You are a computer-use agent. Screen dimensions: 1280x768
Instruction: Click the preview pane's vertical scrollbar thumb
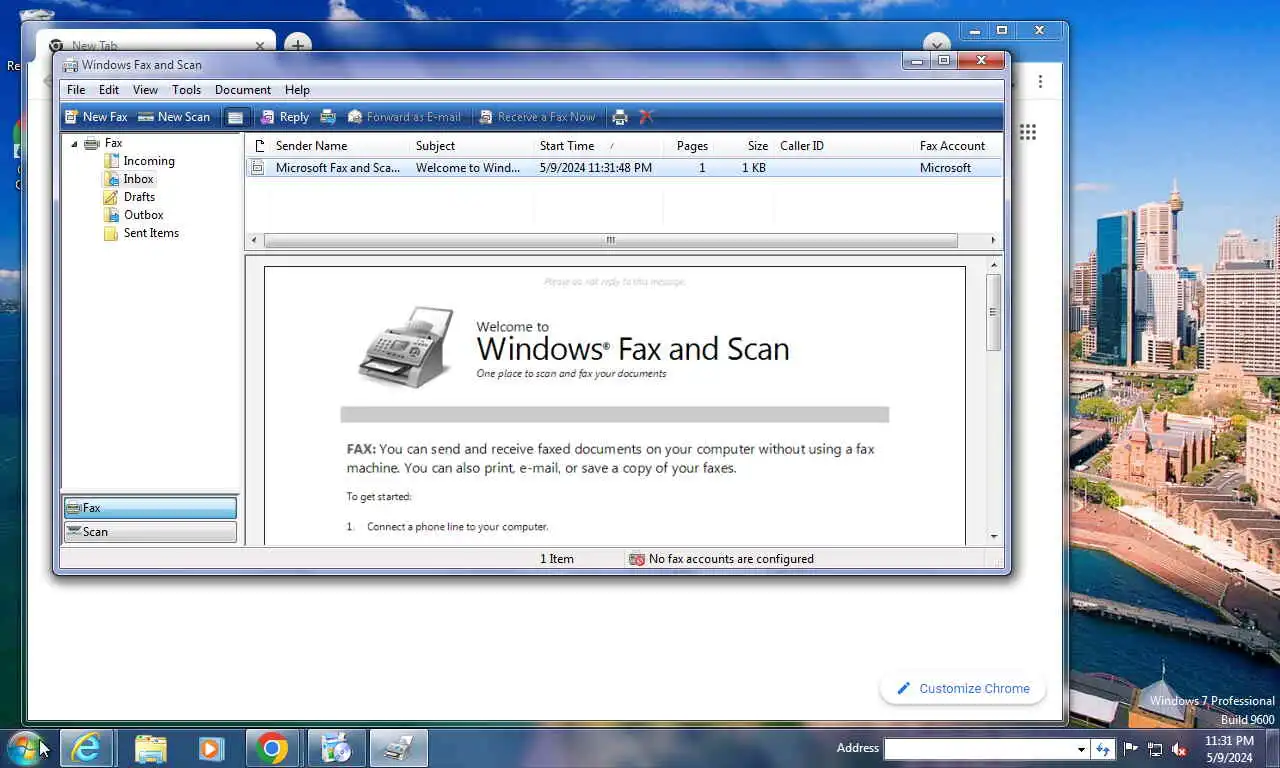click(x=994, y=312)
